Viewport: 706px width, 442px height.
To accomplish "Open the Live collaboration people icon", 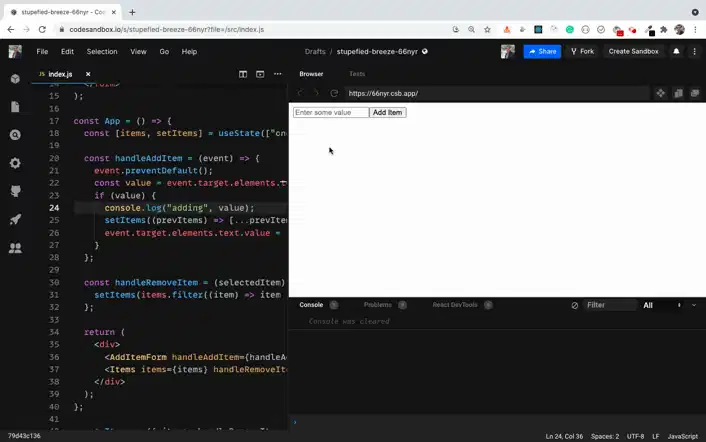I will click(x=15, y=248).
